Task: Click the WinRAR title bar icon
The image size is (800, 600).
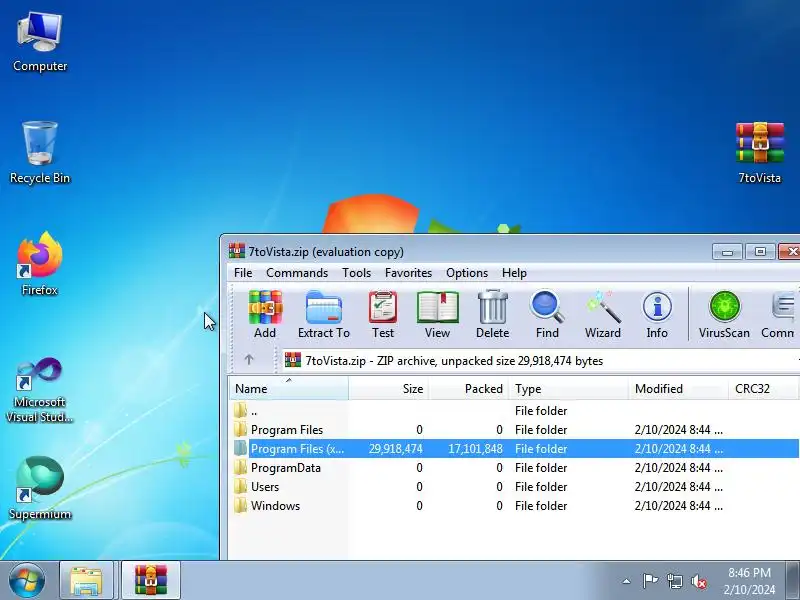Action: [237, 251]
